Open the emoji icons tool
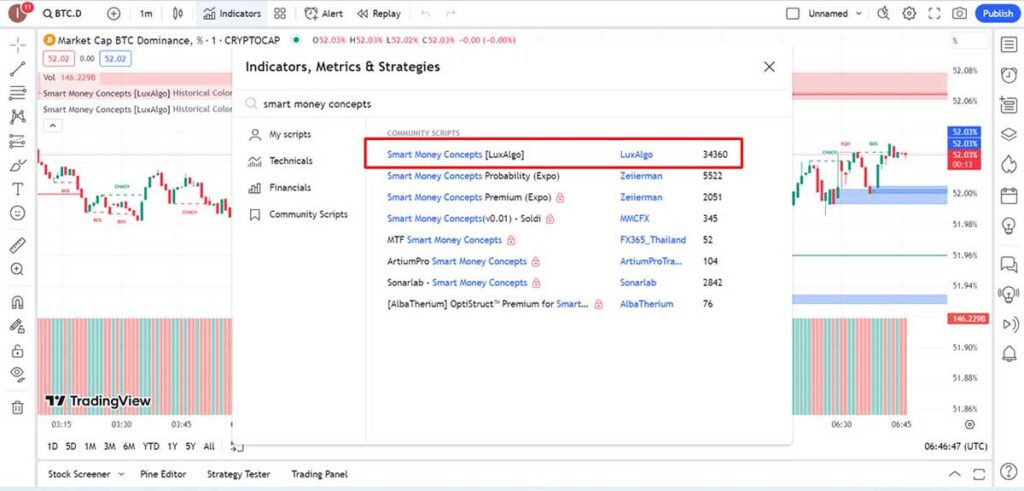Screen dimensions: 1024x491 [18, 213]
